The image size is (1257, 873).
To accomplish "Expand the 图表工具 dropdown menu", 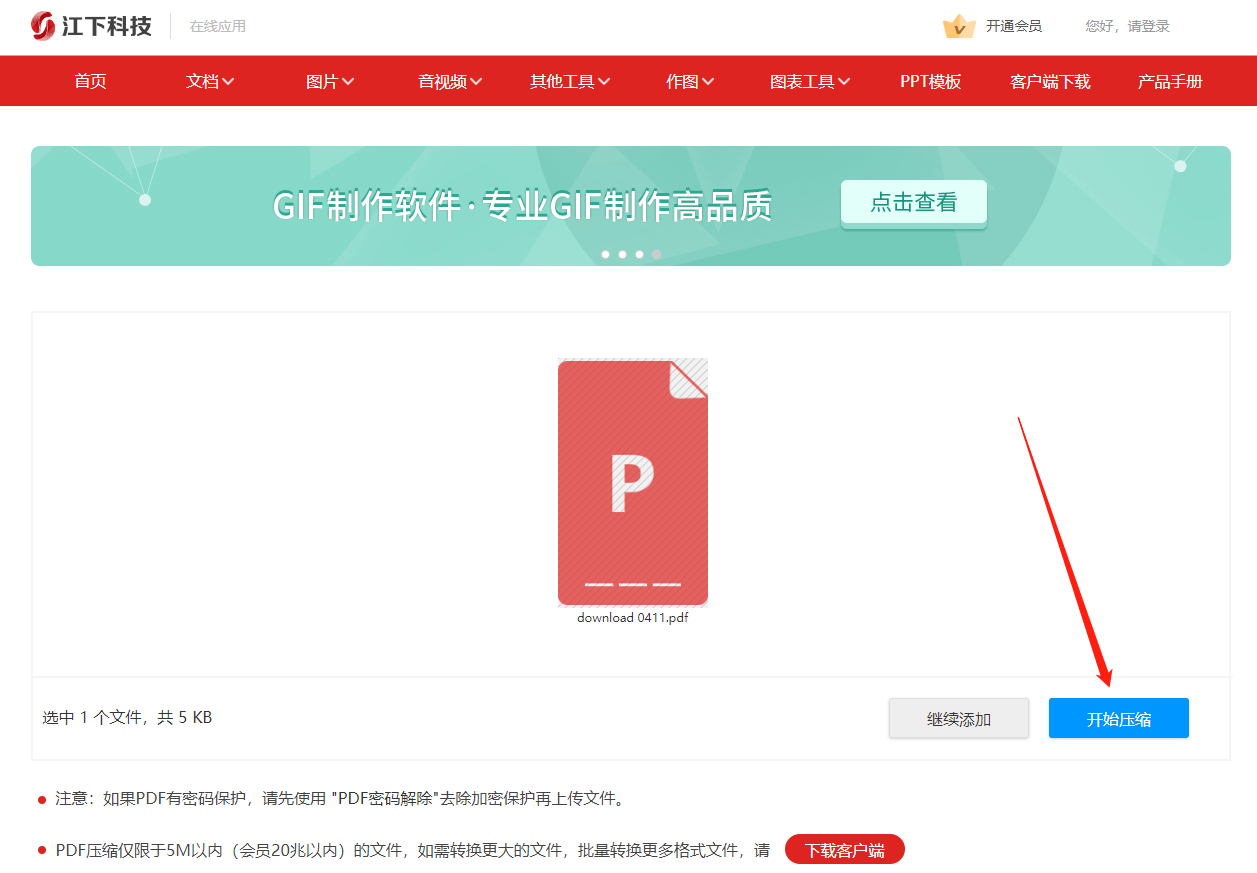I will 809,81.
